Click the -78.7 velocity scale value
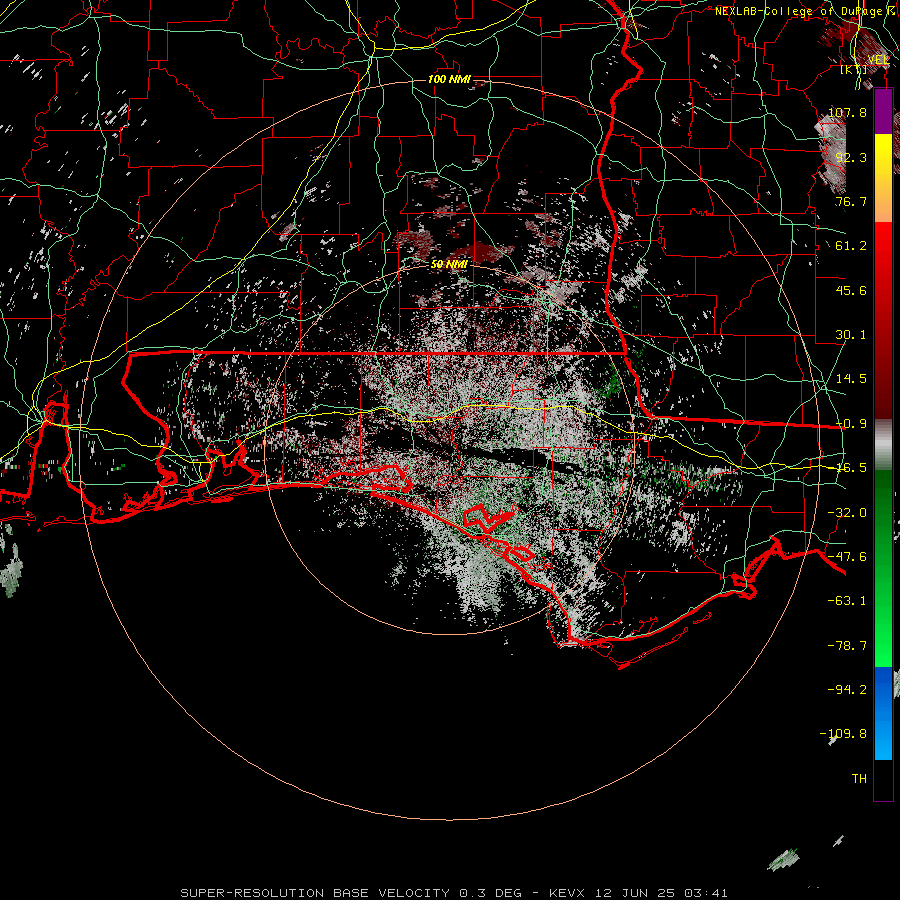Viewport: 900px width, 900px height. [847, 646]
